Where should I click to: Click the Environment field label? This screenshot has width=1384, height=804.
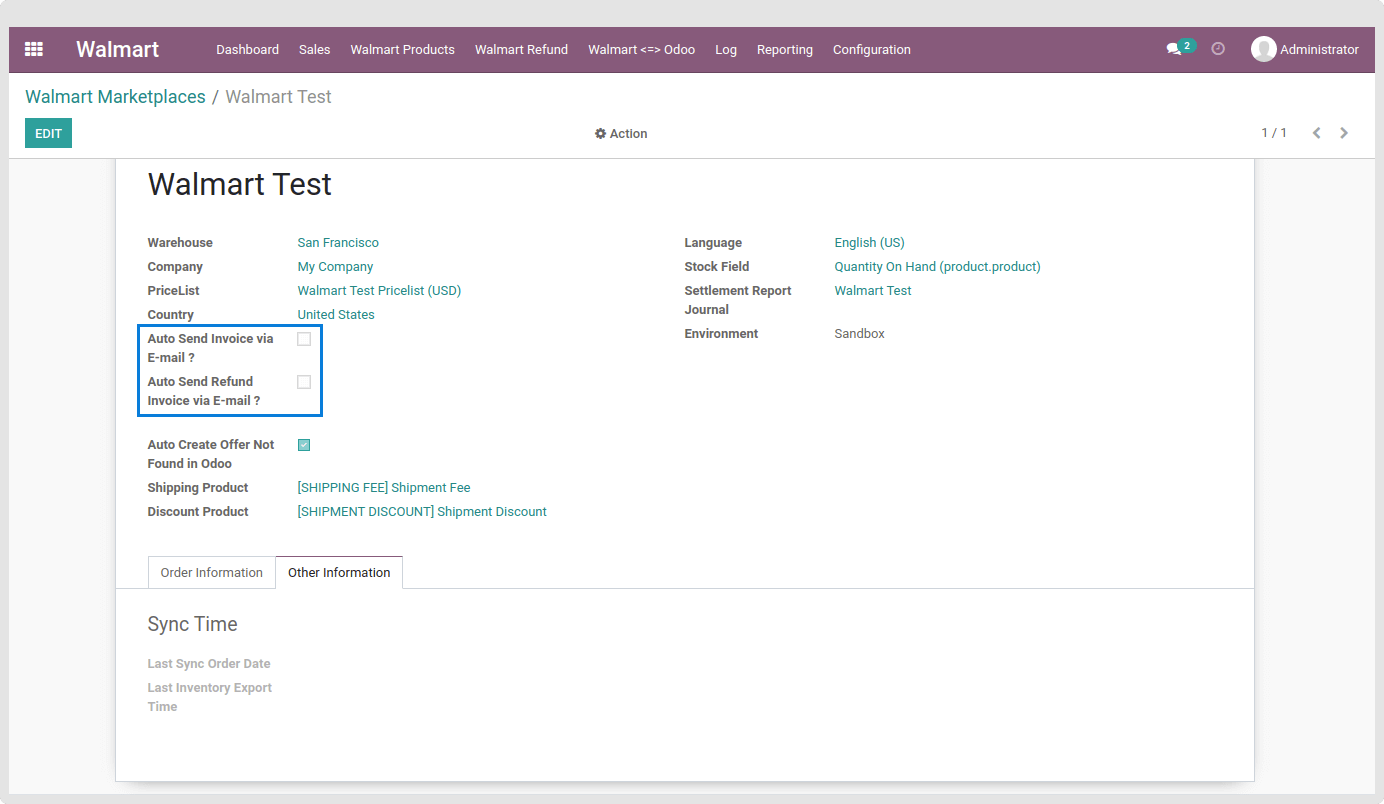[722, 334]
